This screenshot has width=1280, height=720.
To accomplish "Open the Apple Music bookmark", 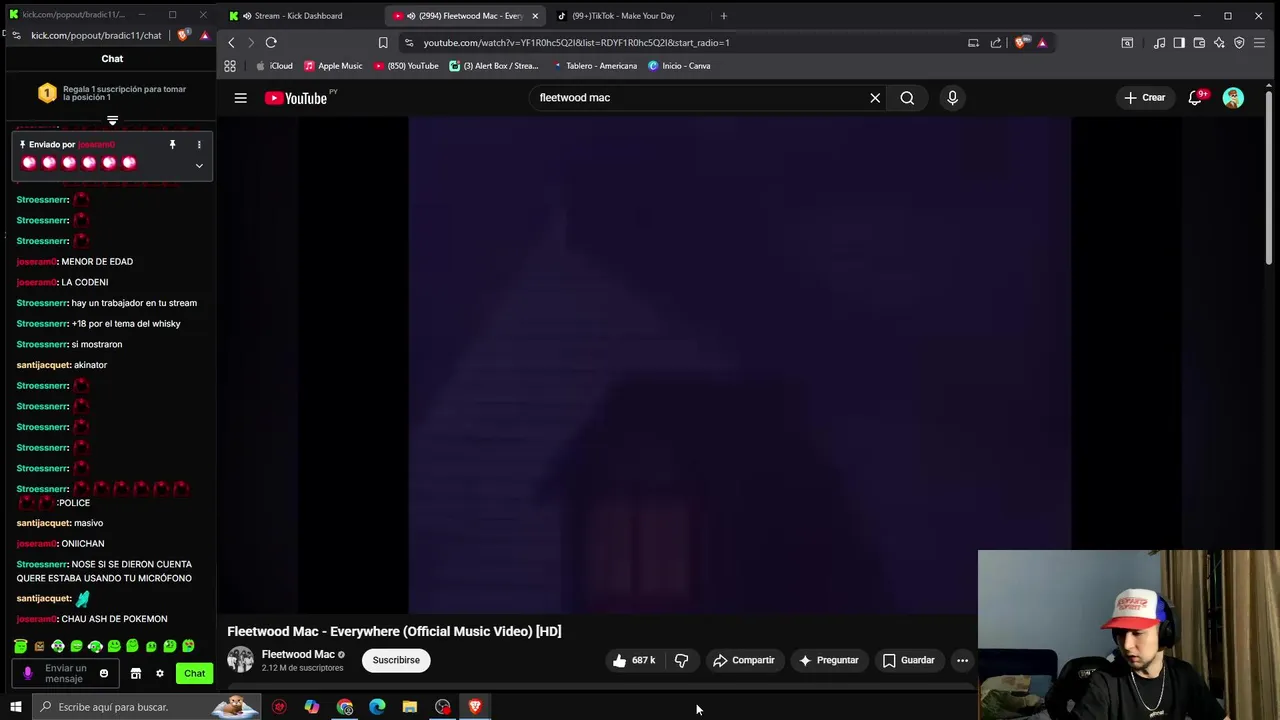I will 333,66.
